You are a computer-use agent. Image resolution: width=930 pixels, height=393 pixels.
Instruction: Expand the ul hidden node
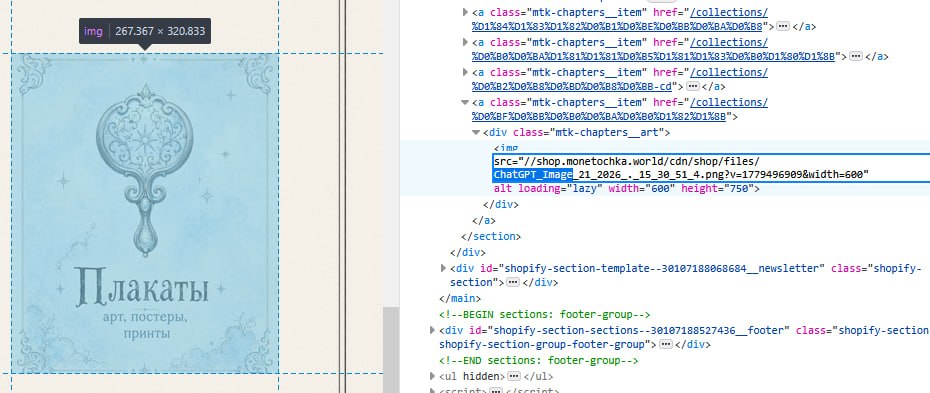click(x=432, y=376)
